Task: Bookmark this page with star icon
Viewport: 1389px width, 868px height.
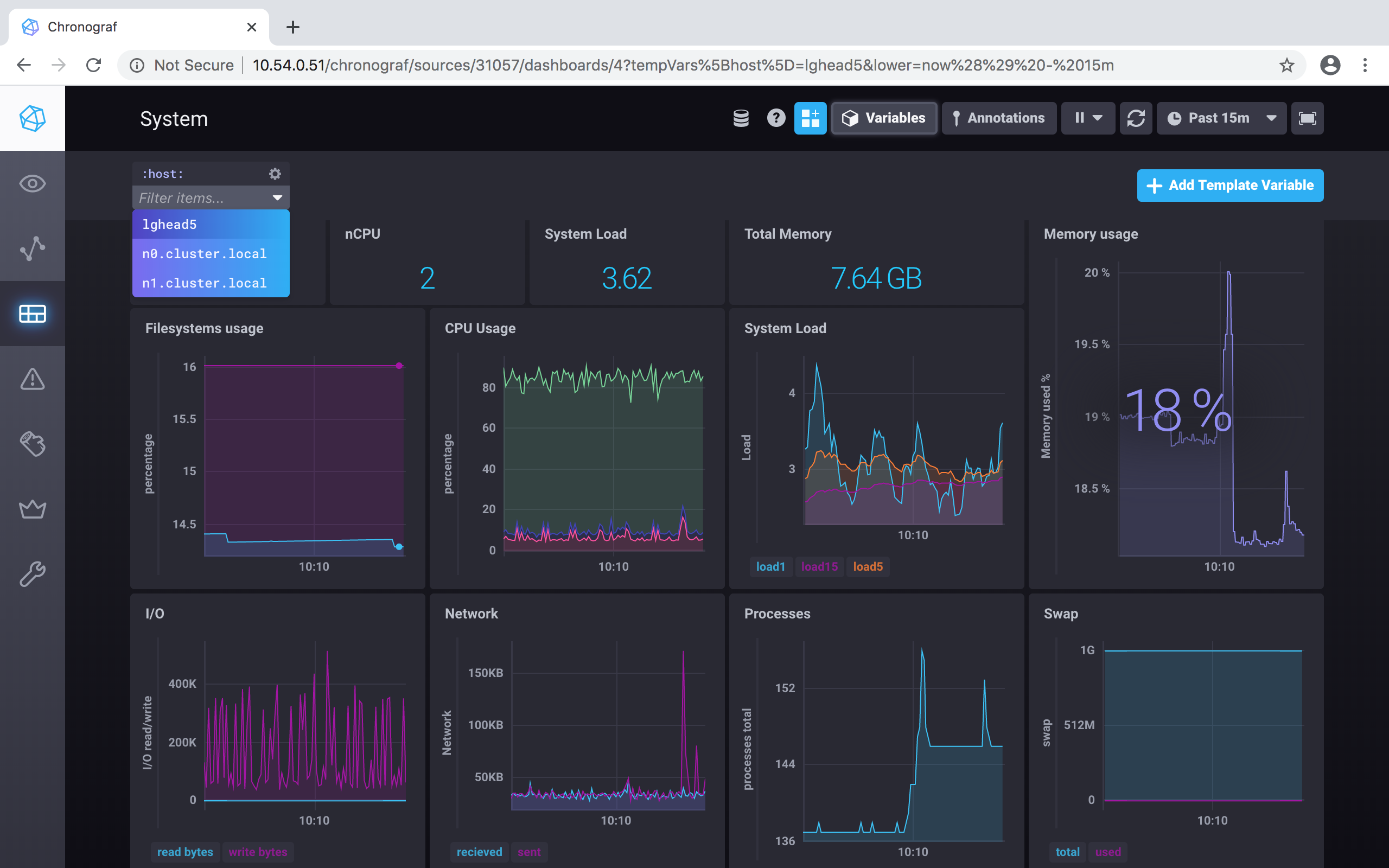Action: click(1287, 65)
